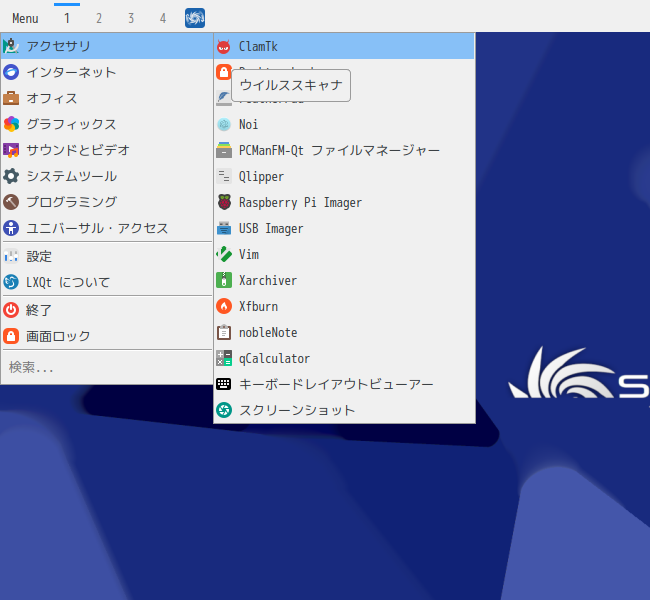Click the 検索 search field

coord(105,367)
